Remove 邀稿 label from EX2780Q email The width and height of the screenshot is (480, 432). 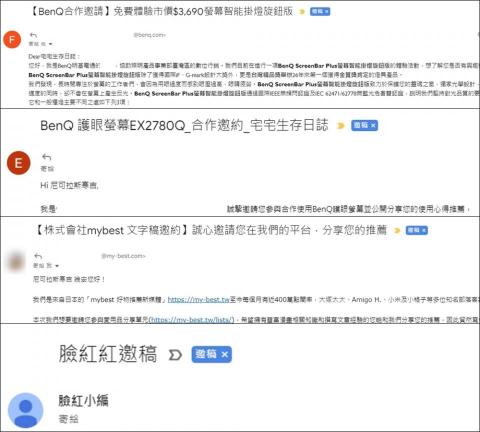(x=373, y=126)
